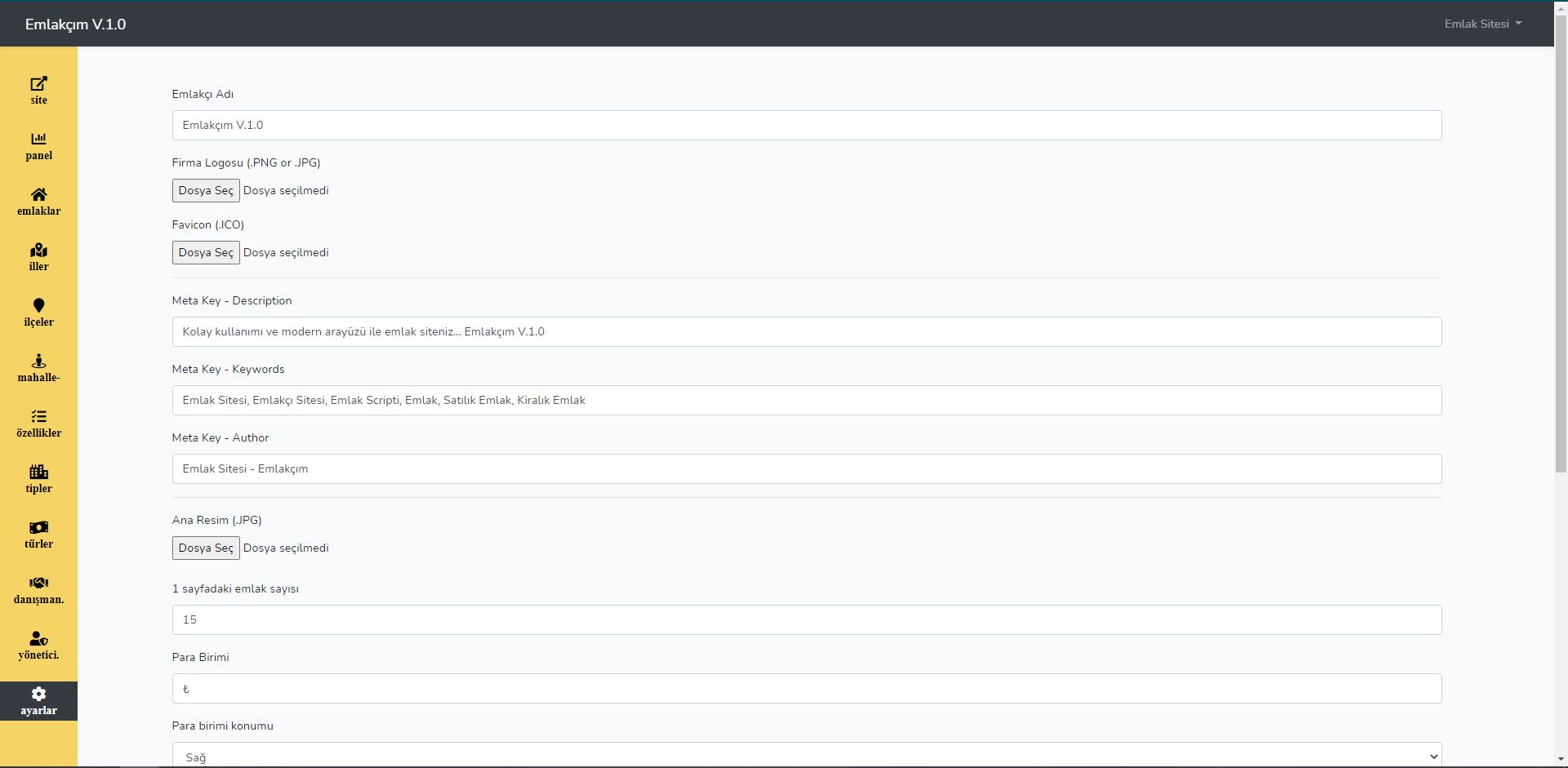Click the Para Birimi input field
The height and width of the screenshot is (768, 1568).
click(x=807, y=688)
